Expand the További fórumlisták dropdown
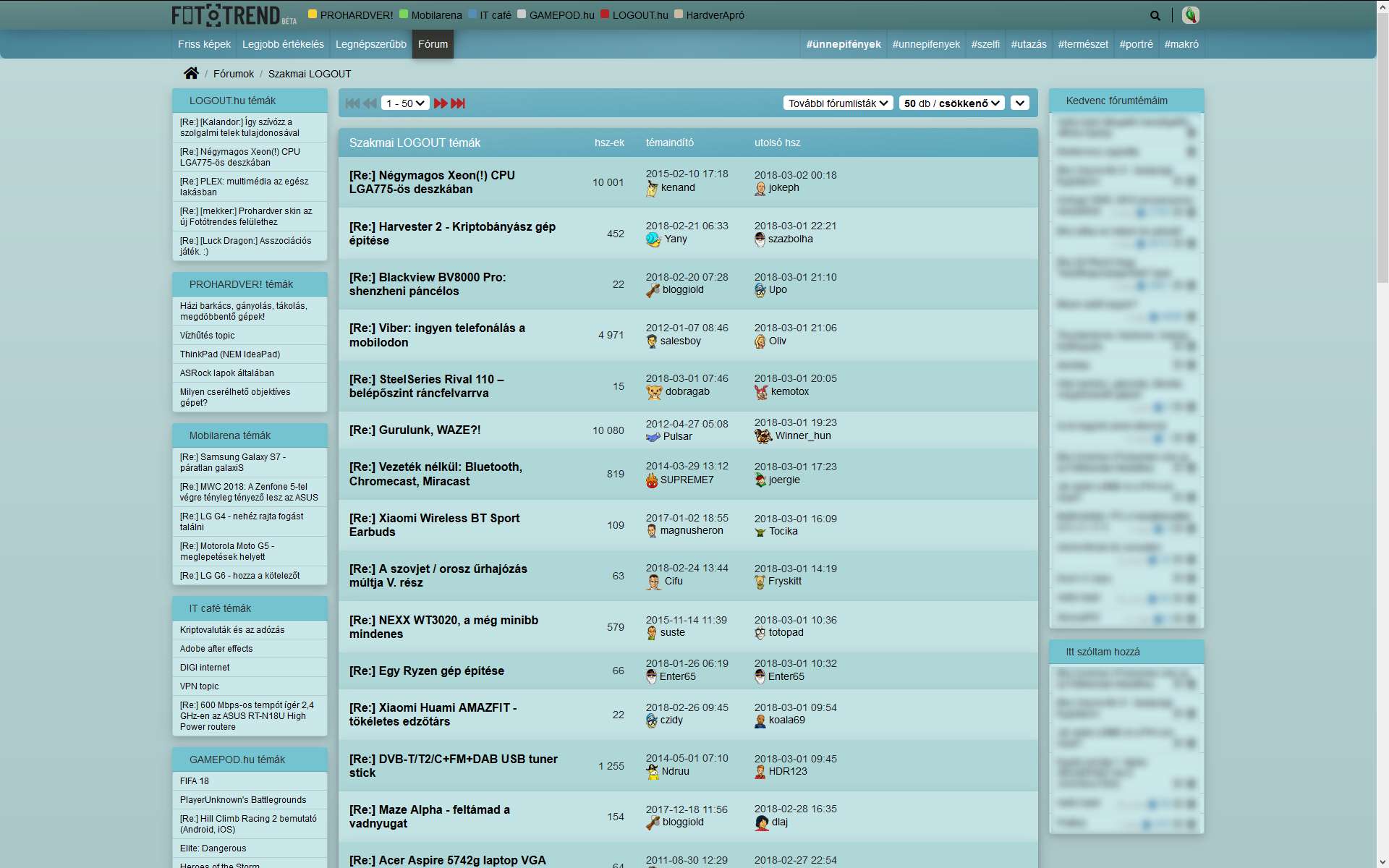The width and height of the screenshot is (1389, 868). coord(838,103)
